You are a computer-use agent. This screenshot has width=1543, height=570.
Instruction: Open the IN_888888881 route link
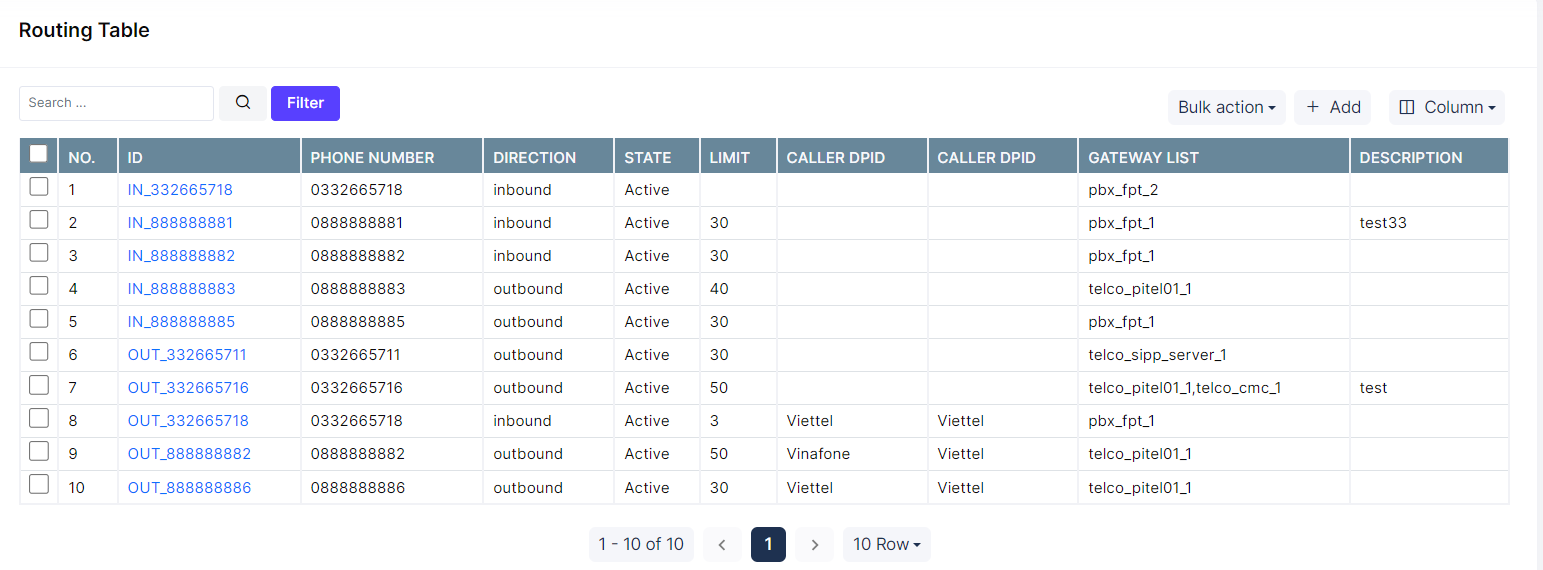click(x=180, y=223)
